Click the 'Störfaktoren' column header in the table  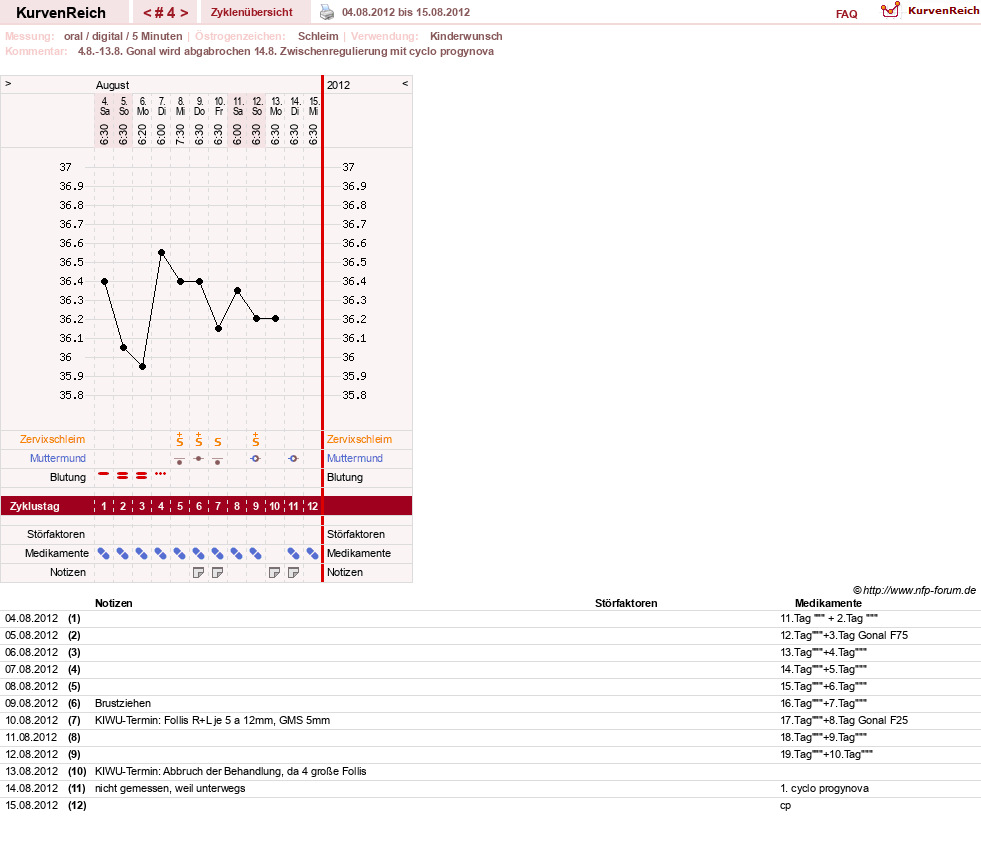coord(626,603)
